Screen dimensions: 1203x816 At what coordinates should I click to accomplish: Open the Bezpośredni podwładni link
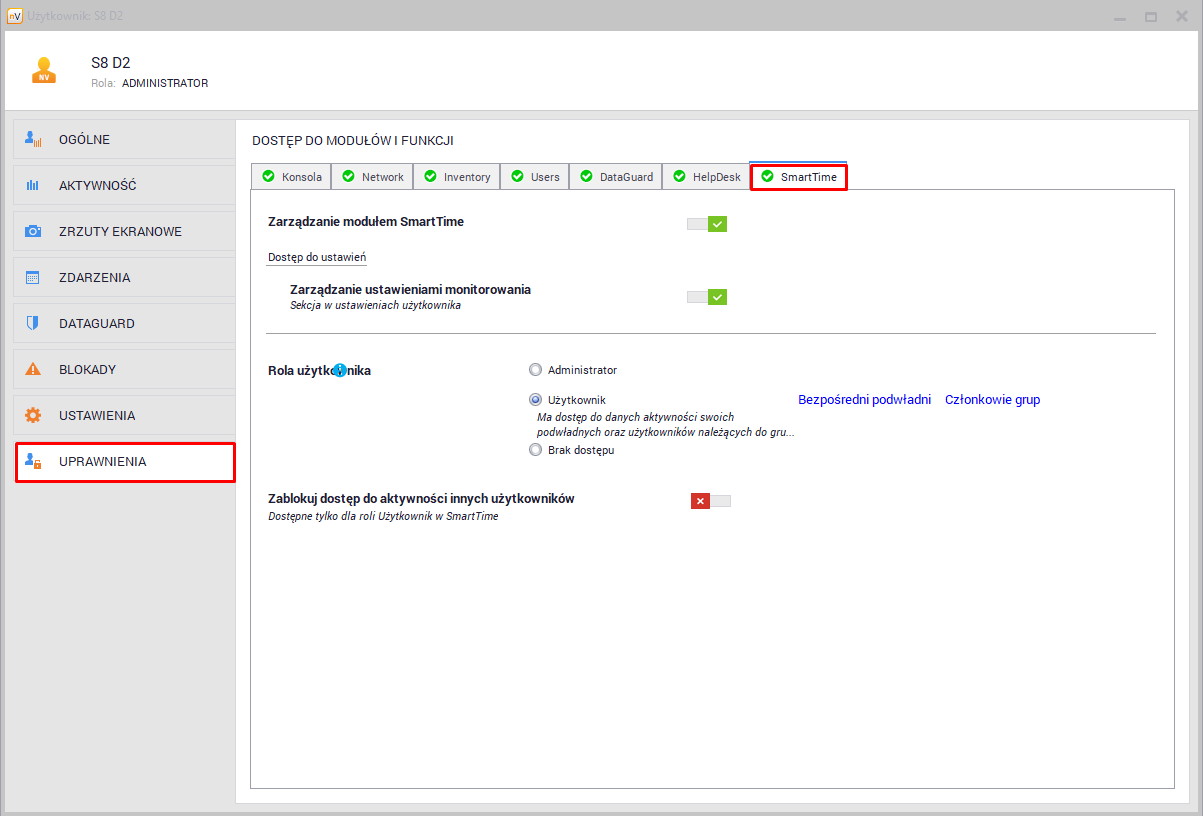(864, 400)
